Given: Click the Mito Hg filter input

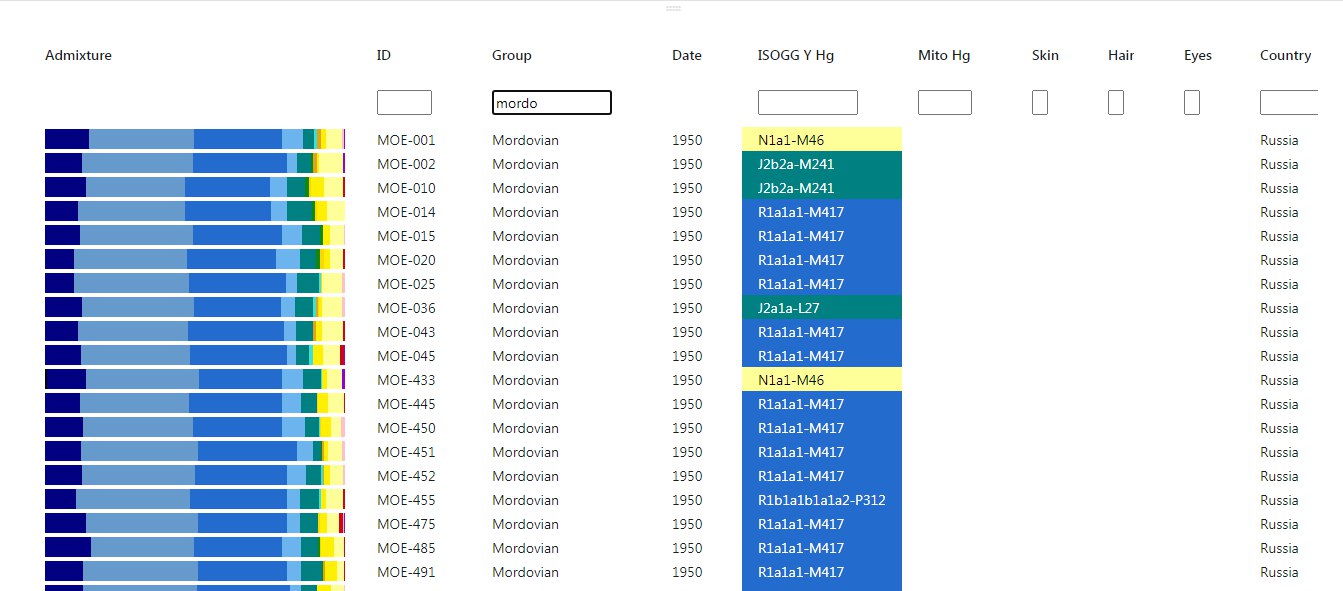Looking at the screenshot, I should point(945,102).
